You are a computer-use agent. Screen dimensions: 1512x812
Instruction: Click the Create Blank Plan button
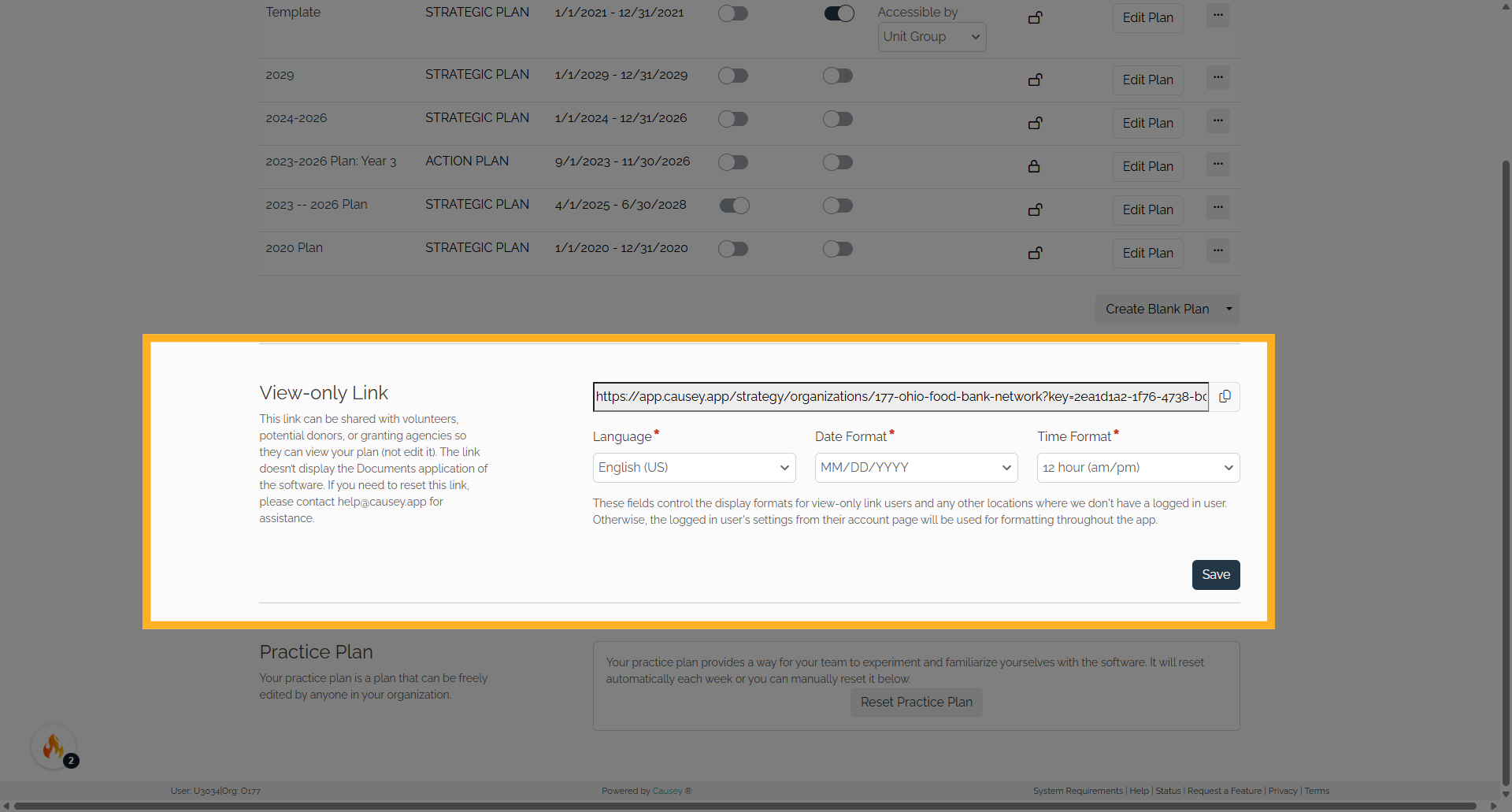coord(1157,310)
